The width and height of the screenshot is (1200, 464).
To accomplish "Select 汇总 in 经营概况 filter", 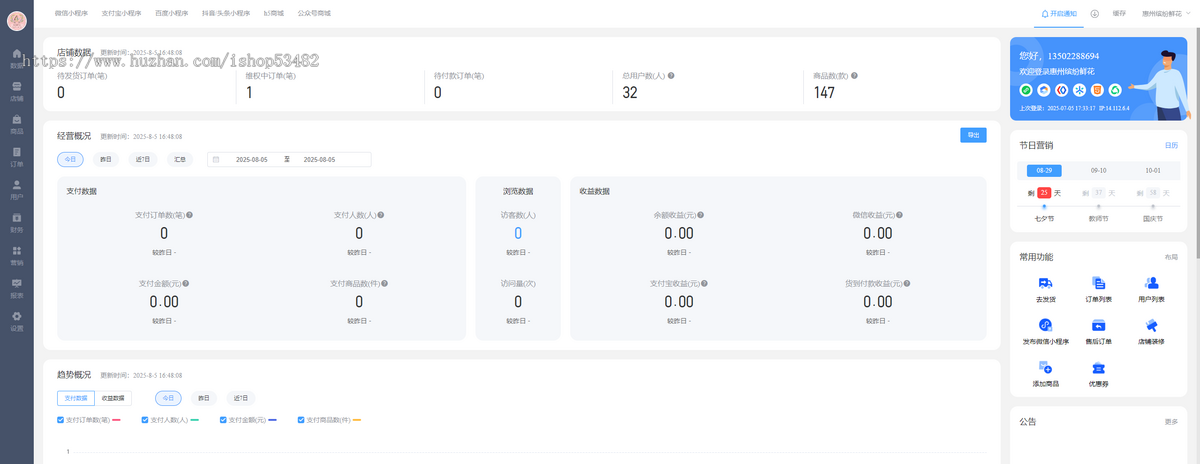I will click(180, 159).
